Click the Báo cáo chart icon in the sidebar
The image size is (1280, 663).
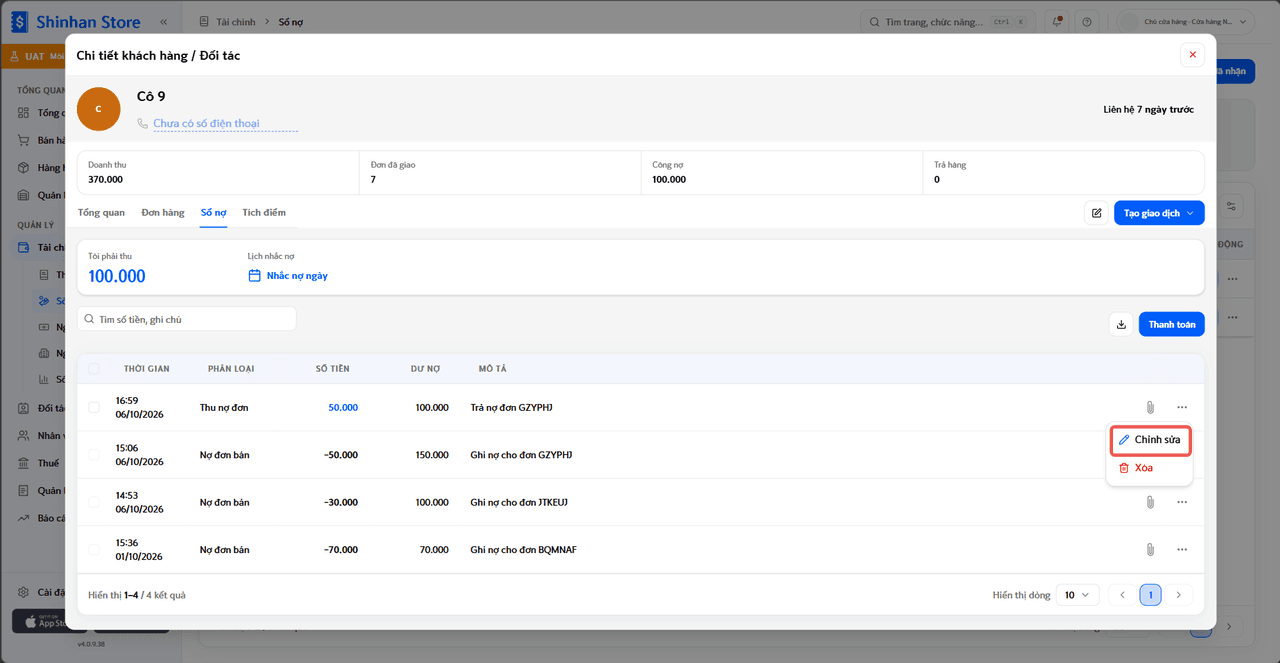tap(23, 518)
